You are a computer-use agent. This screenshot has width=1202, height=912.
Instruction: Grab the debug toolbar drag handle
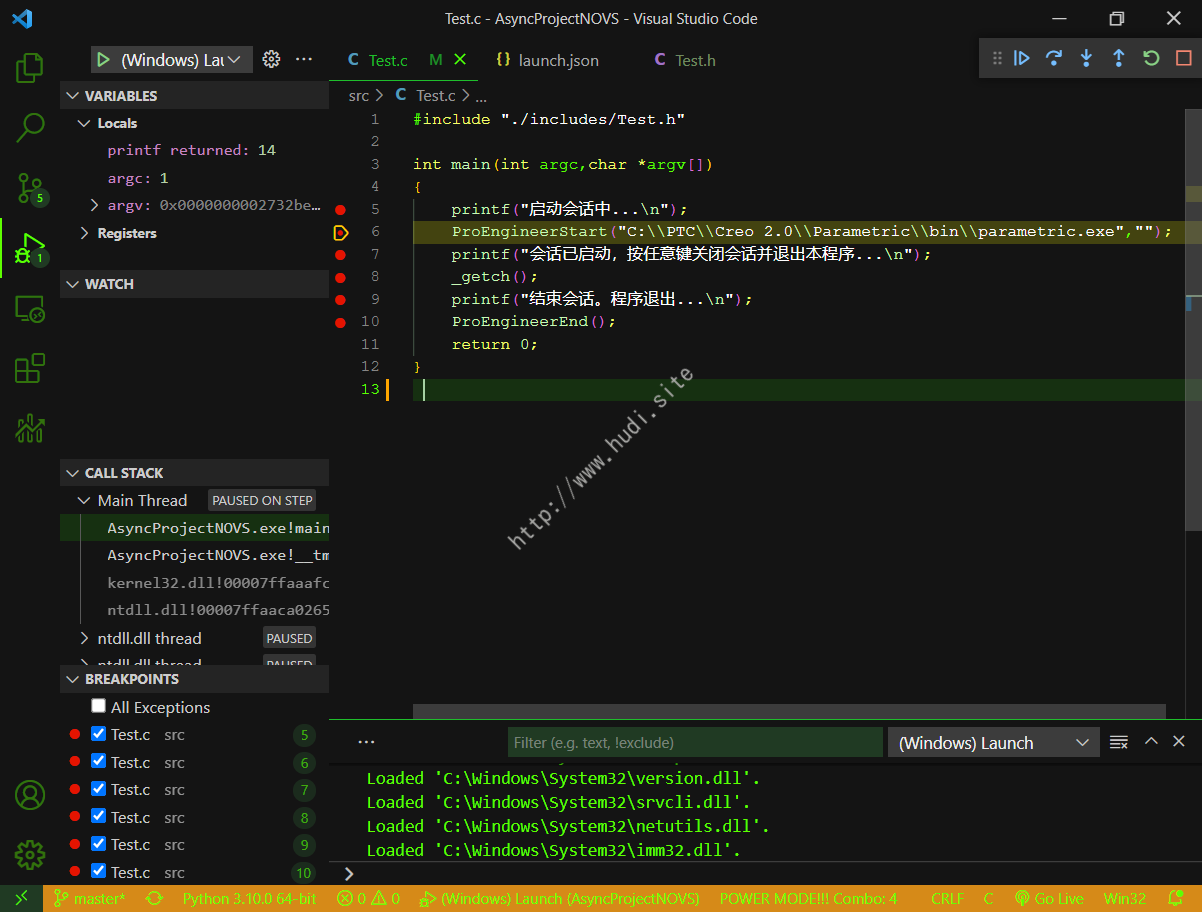(996, 59)
